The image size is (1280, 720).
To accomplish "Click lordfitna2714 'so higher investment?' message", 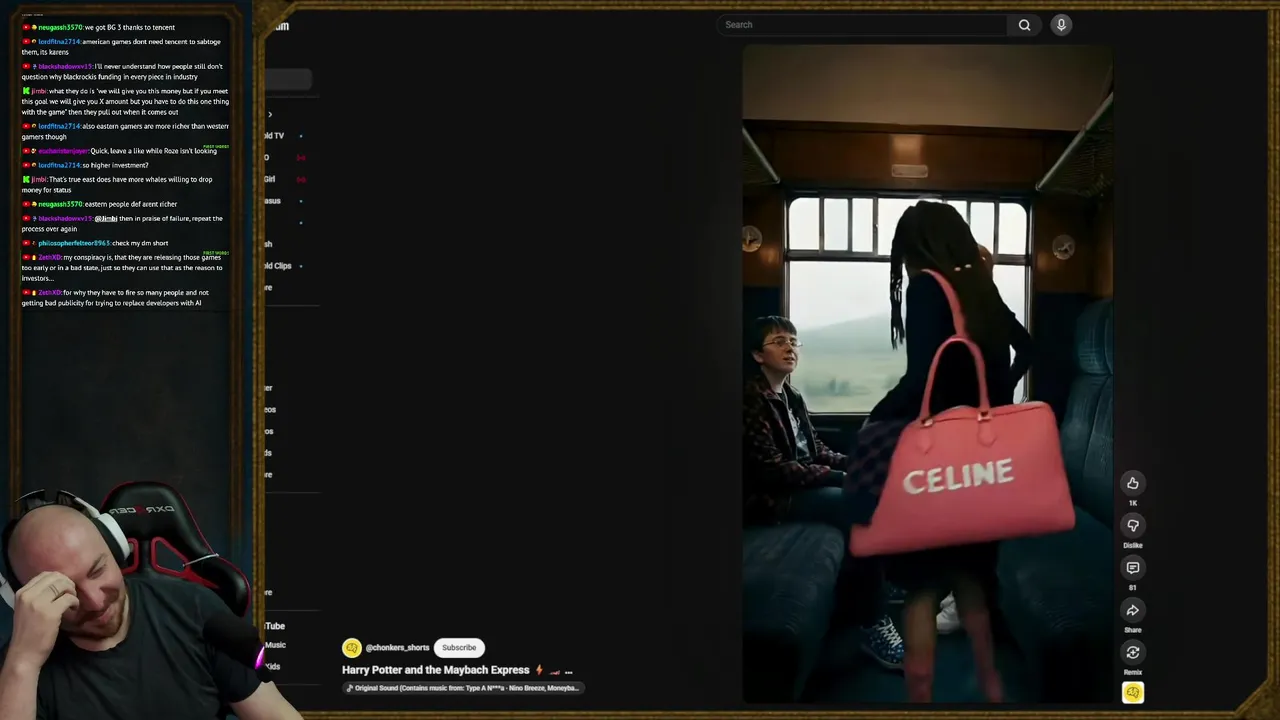I will tap(85, 165).
